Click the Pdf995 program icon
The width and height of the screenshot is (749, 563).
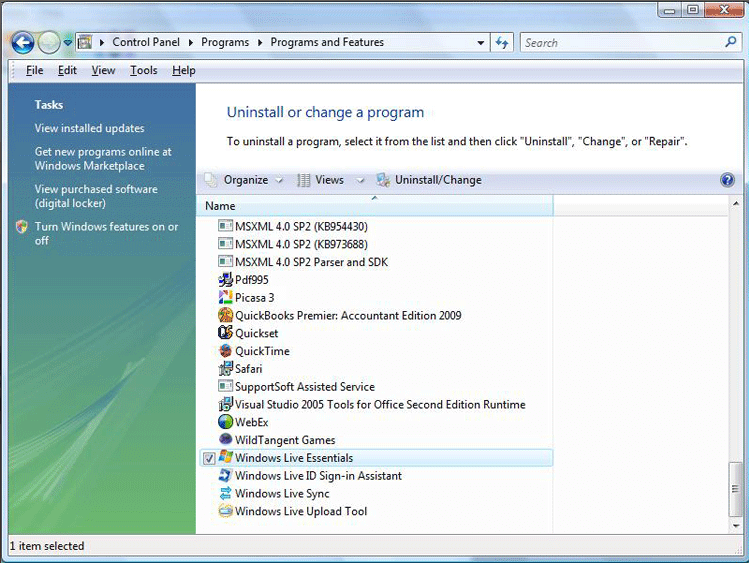(x=225, y=279)
